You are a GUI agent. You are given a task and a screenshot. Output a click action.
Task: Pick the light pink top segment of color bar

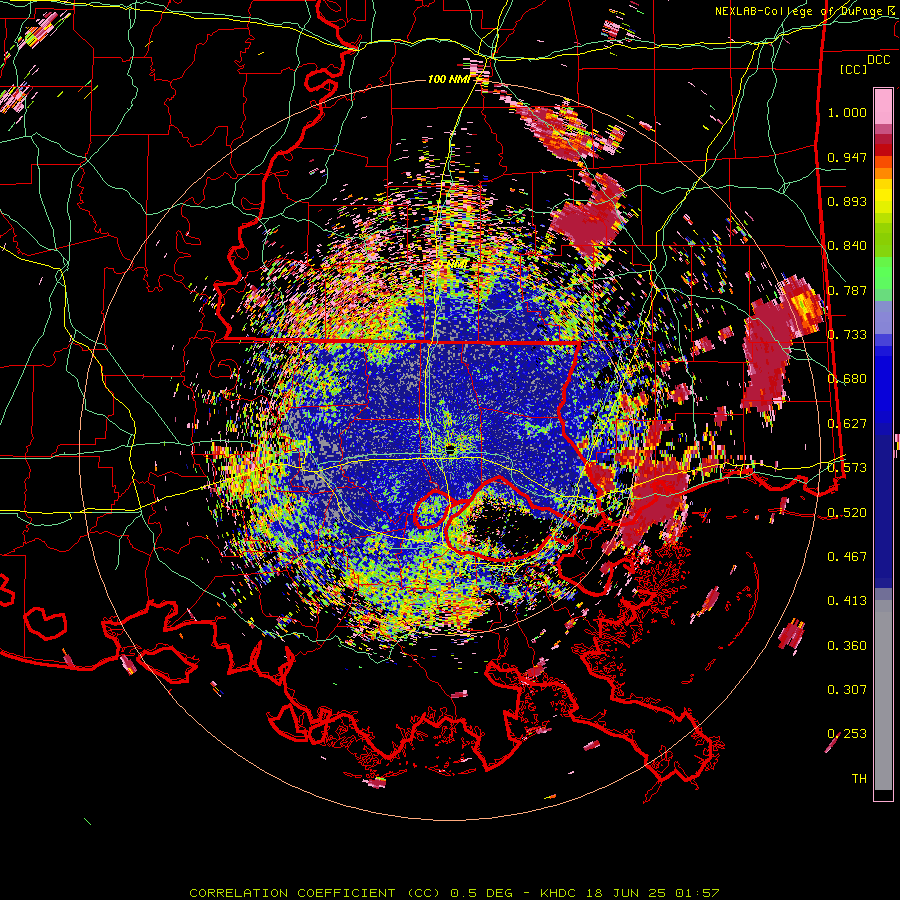(883, 106)
